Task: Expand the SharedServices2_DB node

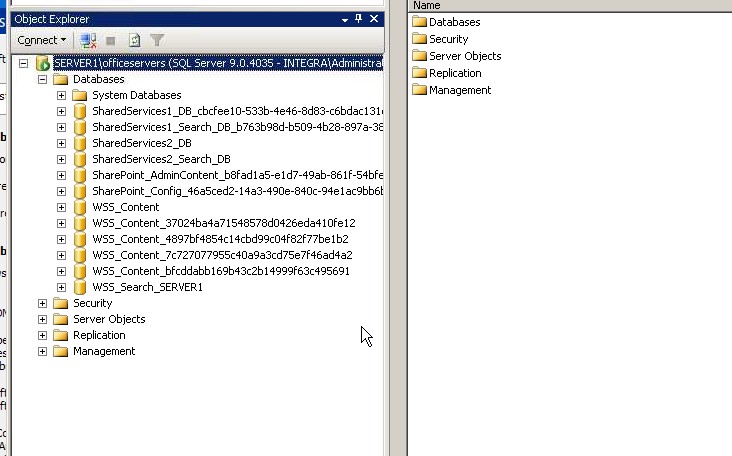Action: 61,143
